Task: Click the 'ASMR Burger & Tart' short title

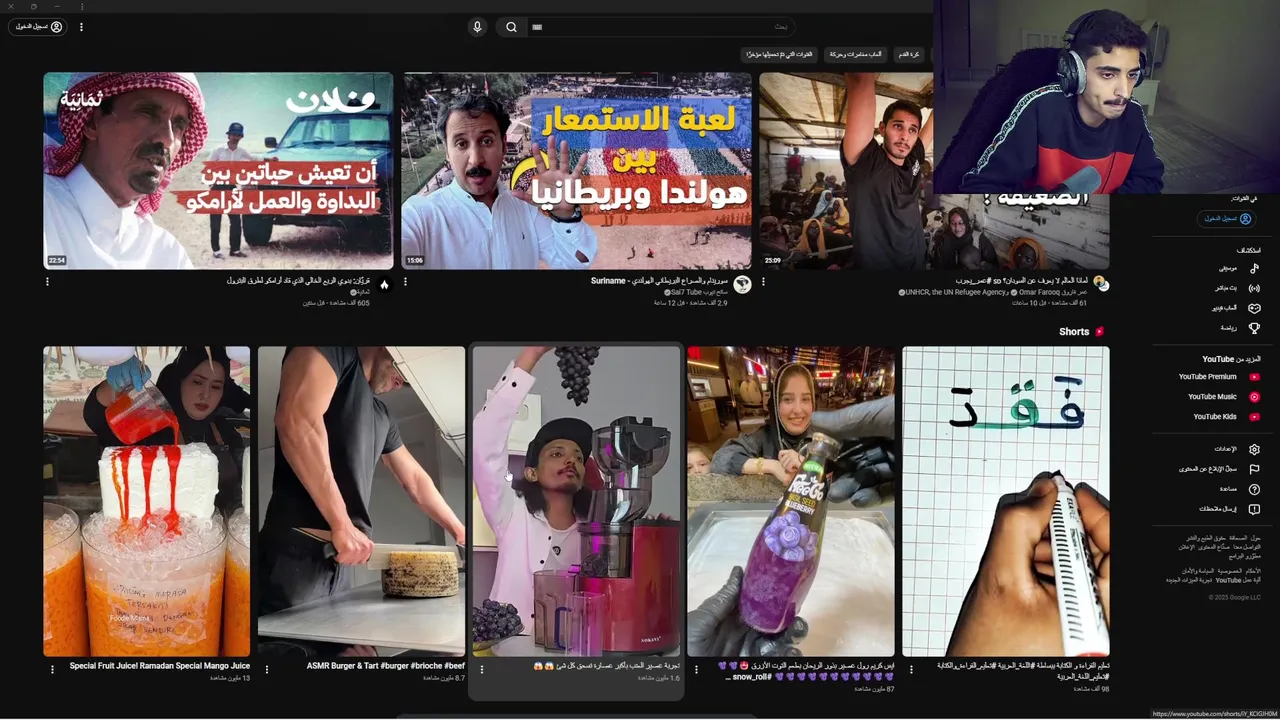Action: pos(386,666)
